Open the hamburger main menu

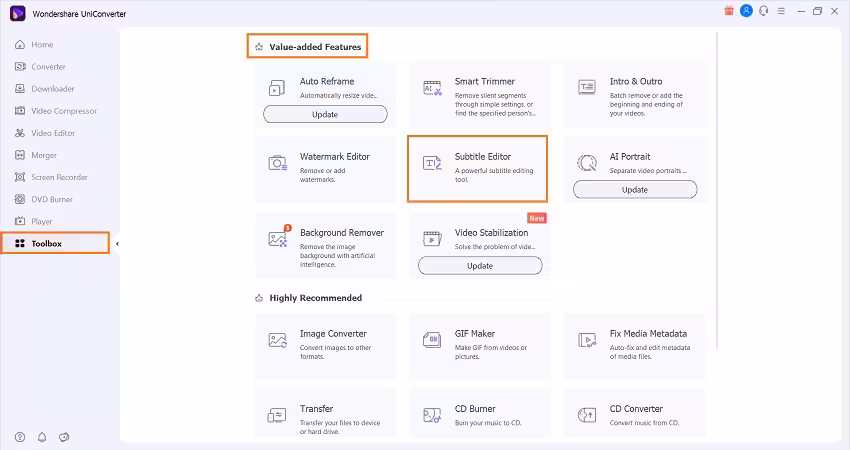tap(780, 11)
